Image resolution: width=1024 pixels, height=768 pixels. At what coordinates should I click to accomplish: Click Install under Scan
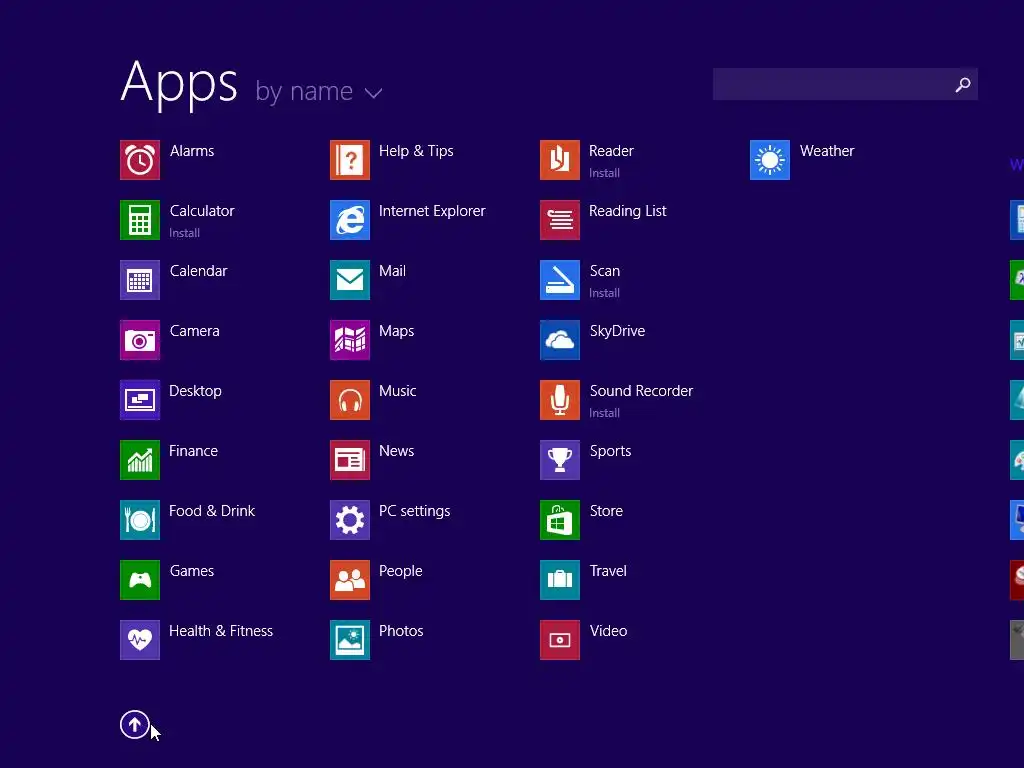click(x=605, y=293)
